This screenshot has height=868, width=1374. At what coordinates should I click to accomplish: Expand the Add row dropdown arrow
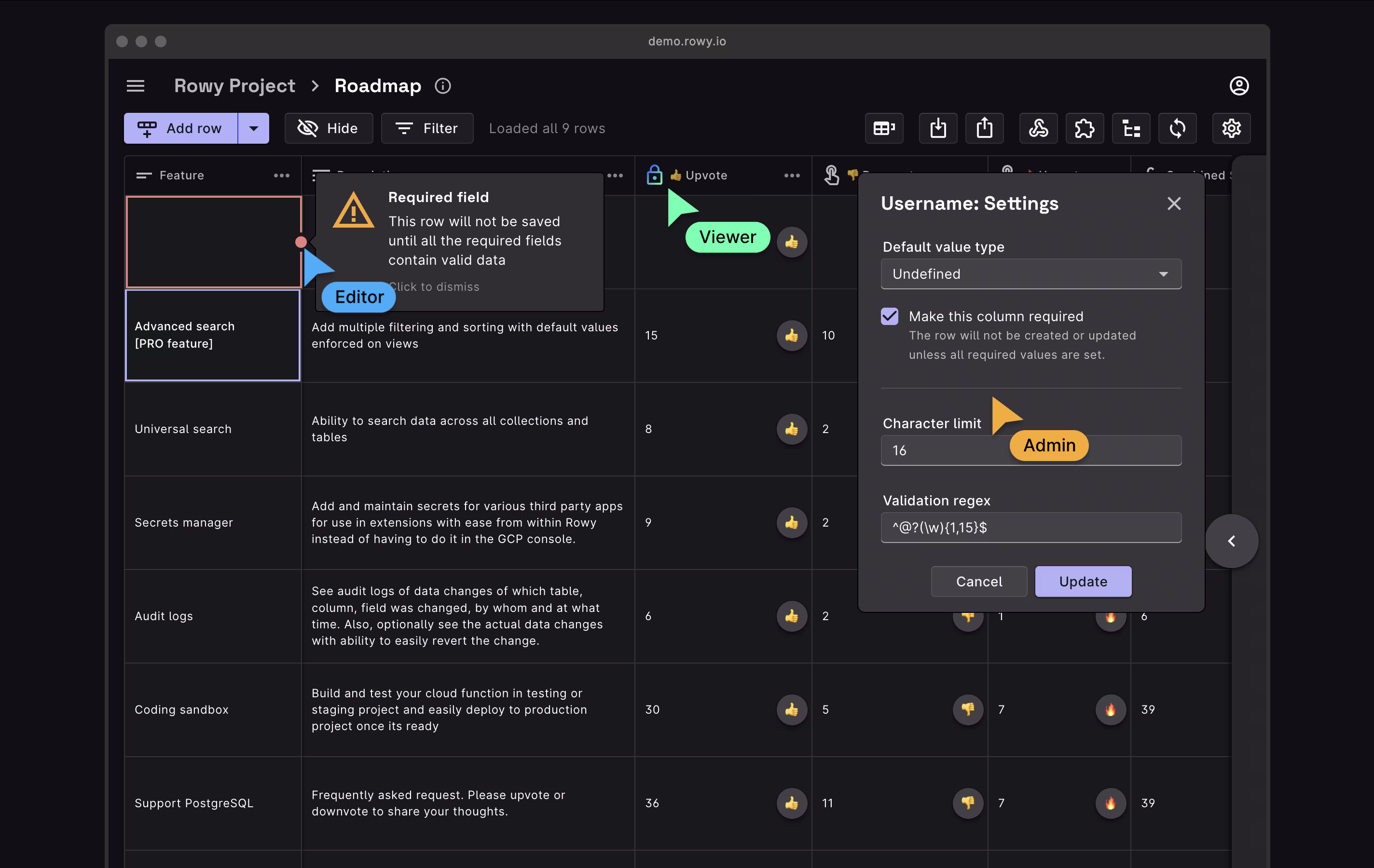coord(254,128)
